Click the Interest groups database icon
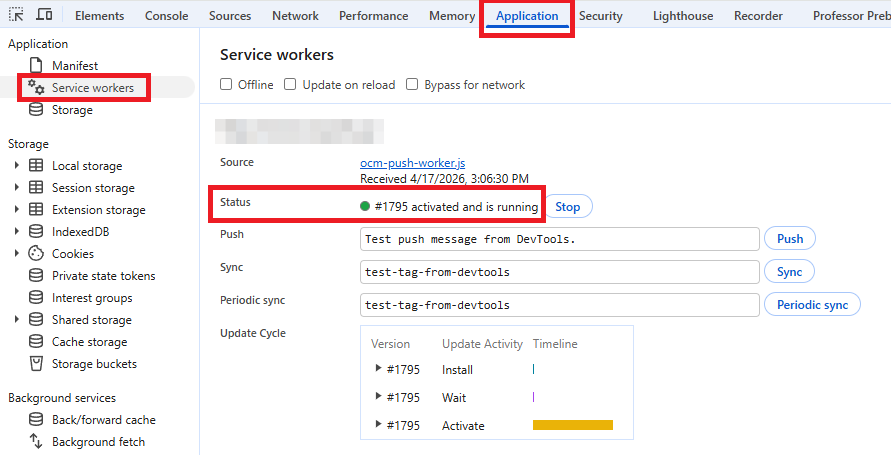The width and height of the screenshot is (891, 455). tap(36, 298)
